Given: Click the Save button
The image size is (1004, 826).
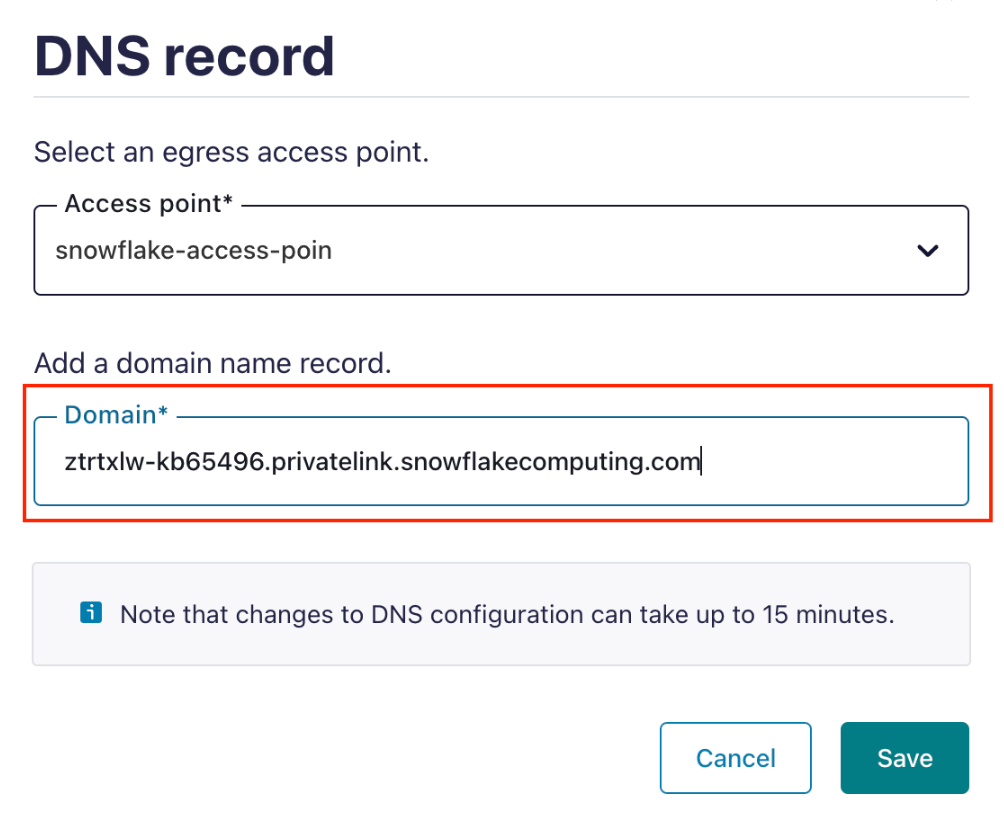Looking at the screenshot, I should [904, 757].
